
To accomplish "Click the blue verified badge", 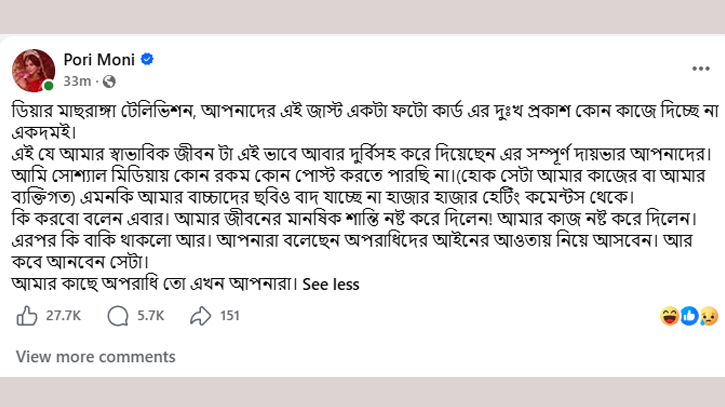I will [x=147, y=59].
